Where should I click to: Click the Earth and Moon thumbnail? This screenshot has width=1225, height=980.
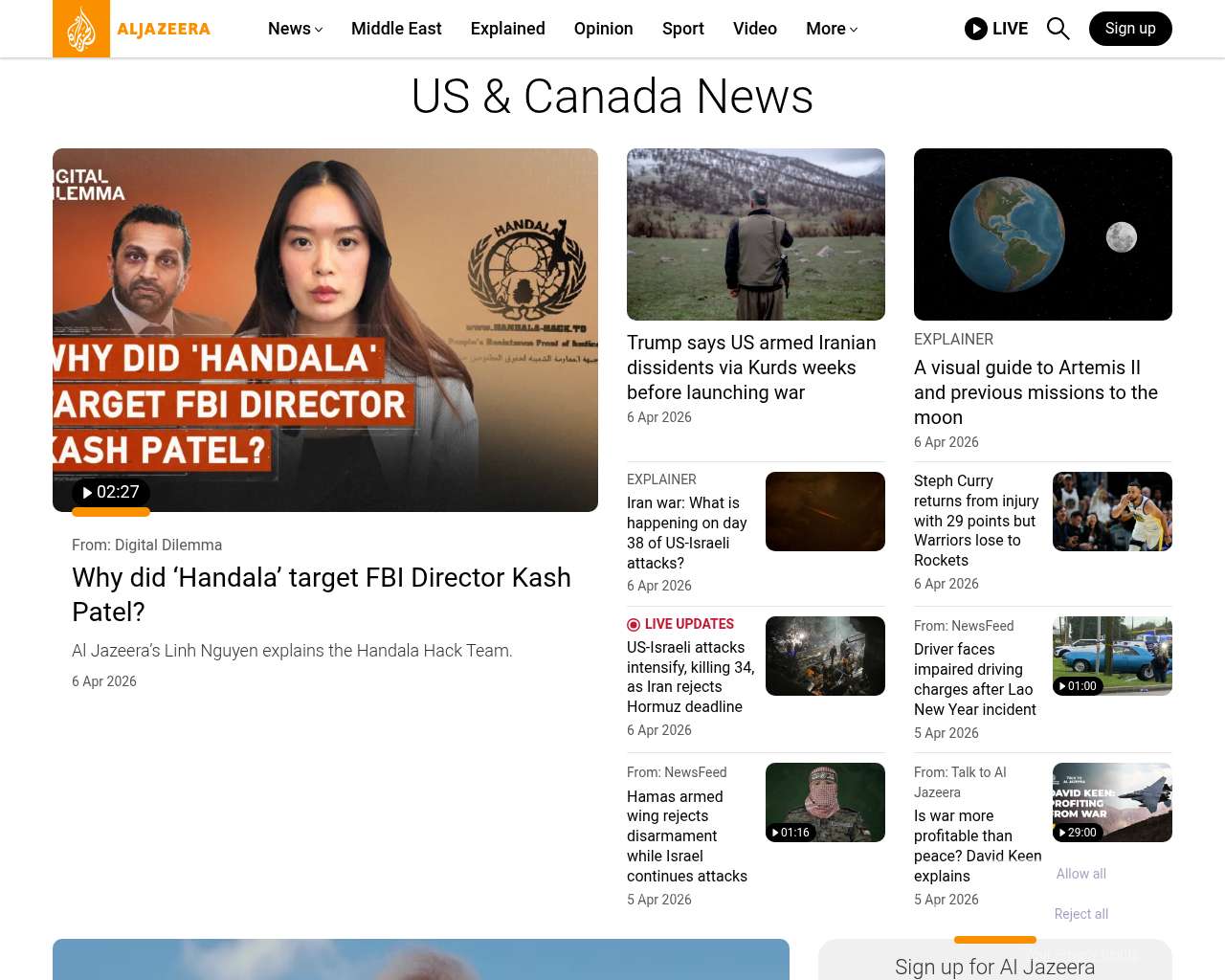1043,234
